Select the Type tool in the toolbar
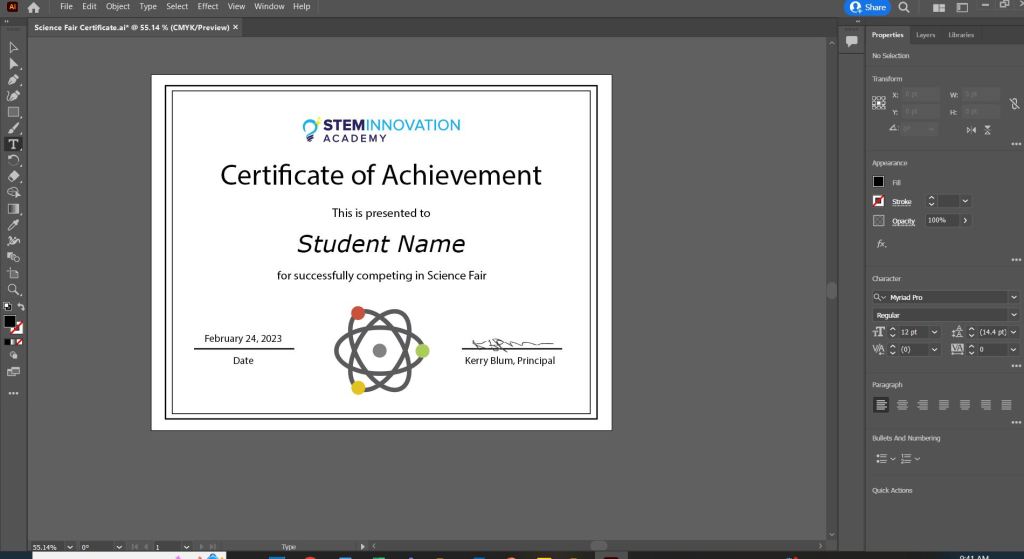Image resolution: width=1024 pixels, height=559 pixels. [13, 144]
